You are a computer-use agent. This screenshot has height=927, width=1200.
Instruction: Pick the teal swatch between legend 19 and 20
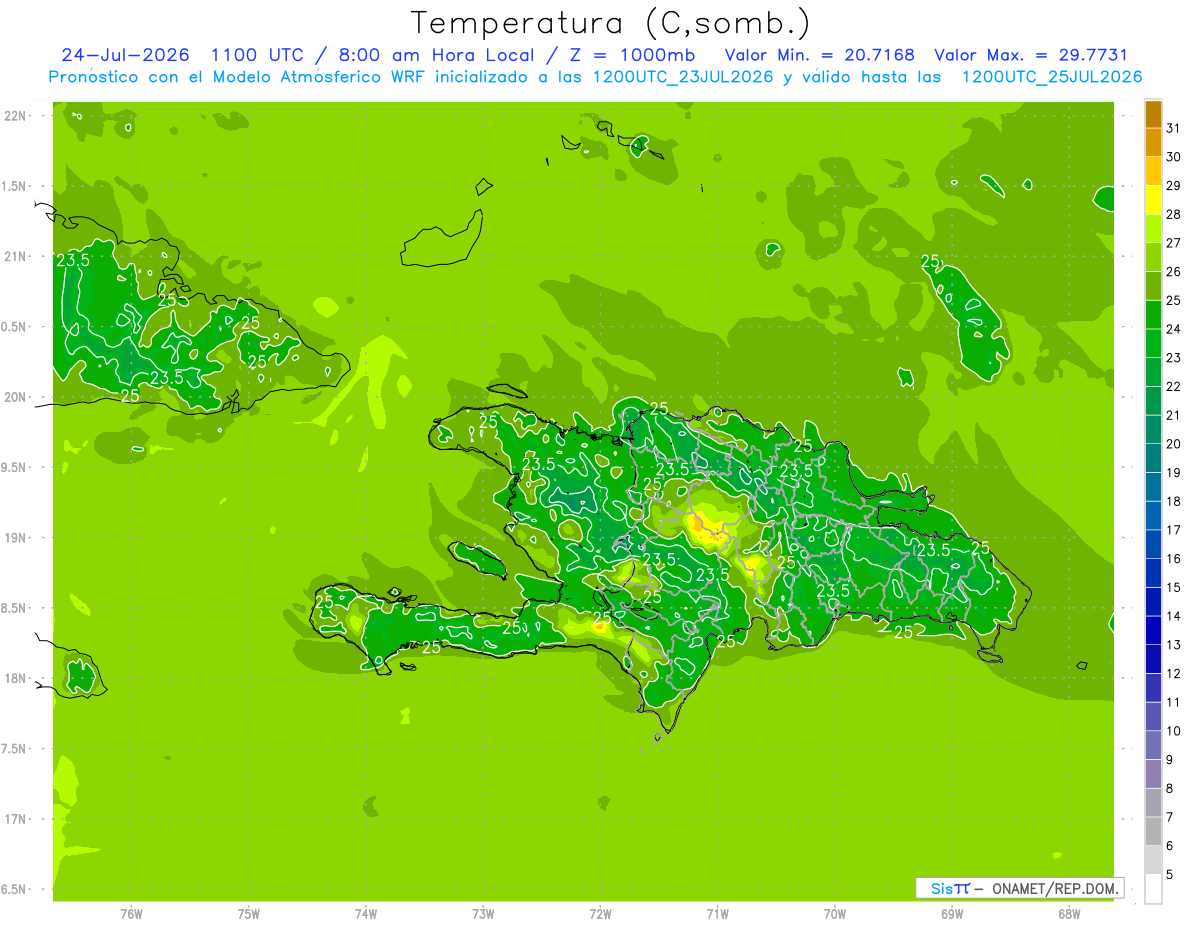1153,458
